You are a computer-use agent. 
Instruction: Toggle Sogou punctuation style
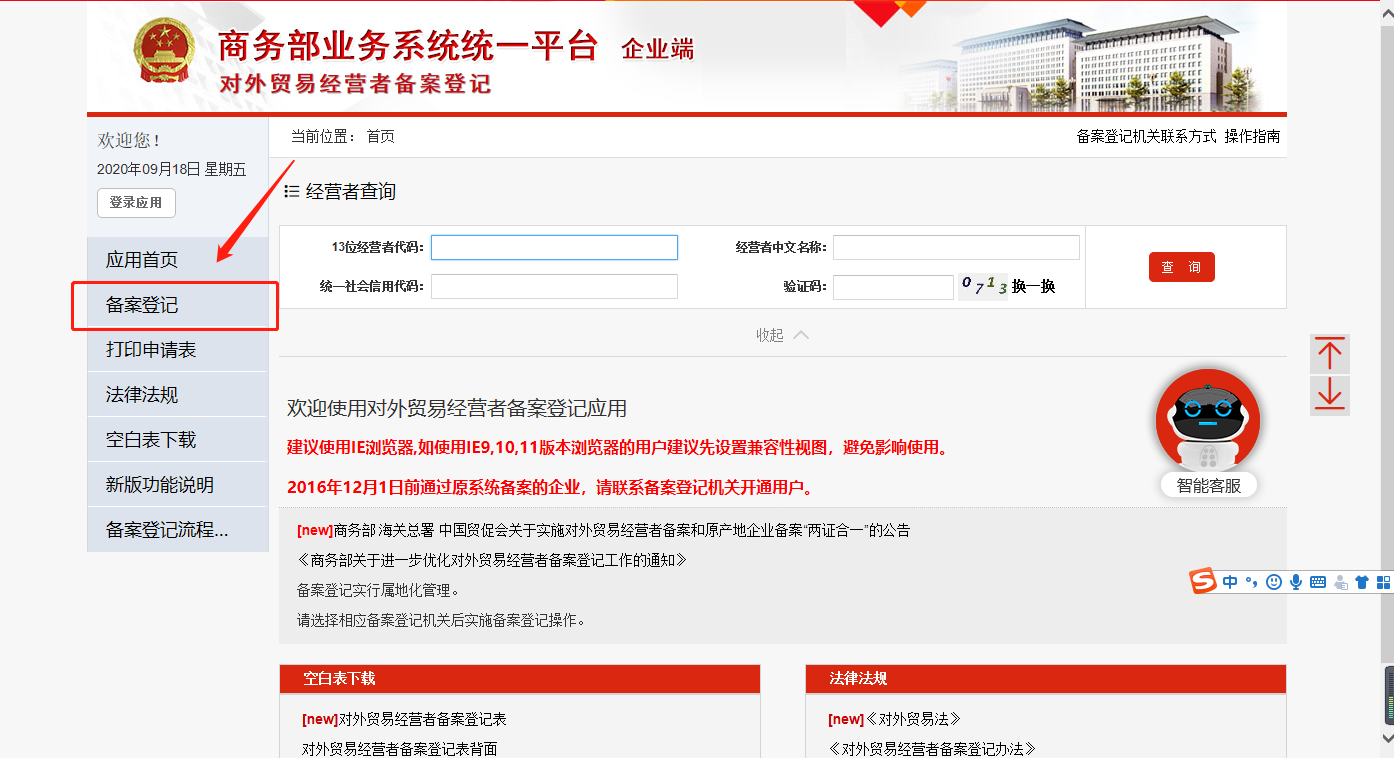point(1251,581)
